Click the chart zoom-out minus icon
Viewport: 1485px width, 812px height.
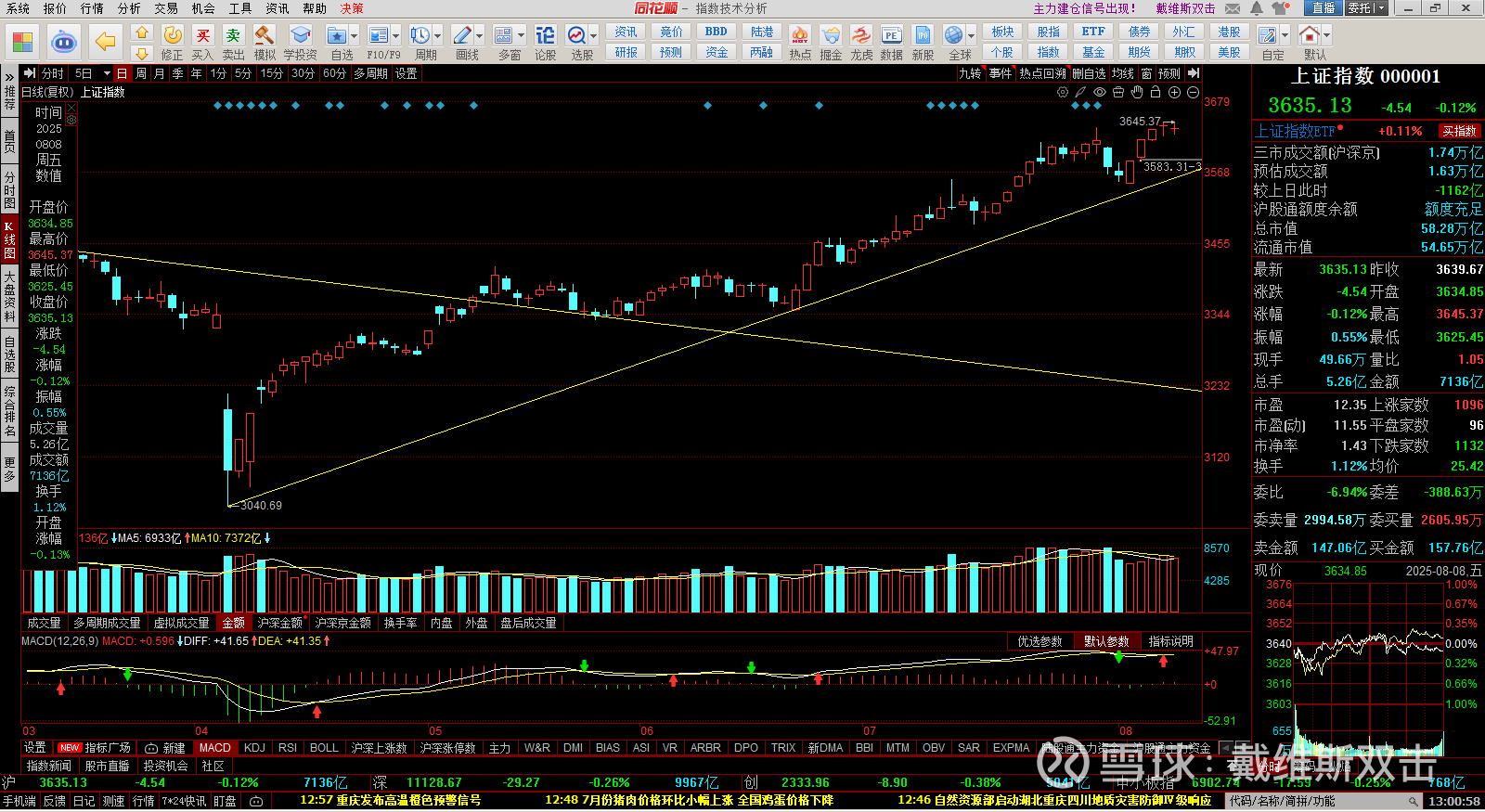(x=1193, y=93)
